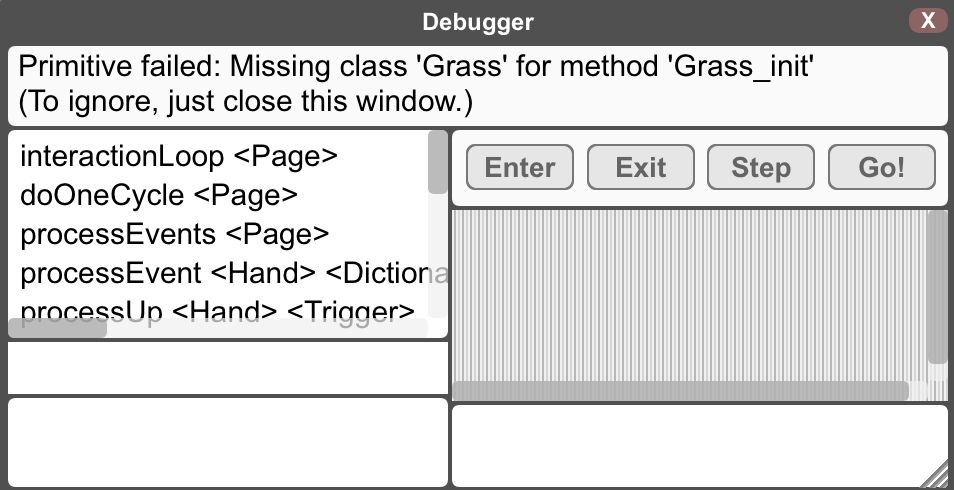Viewport: 954px width, 490px height.
Task: Click the call stack horizontal scrollbar thumb
Action: [58, 328]
